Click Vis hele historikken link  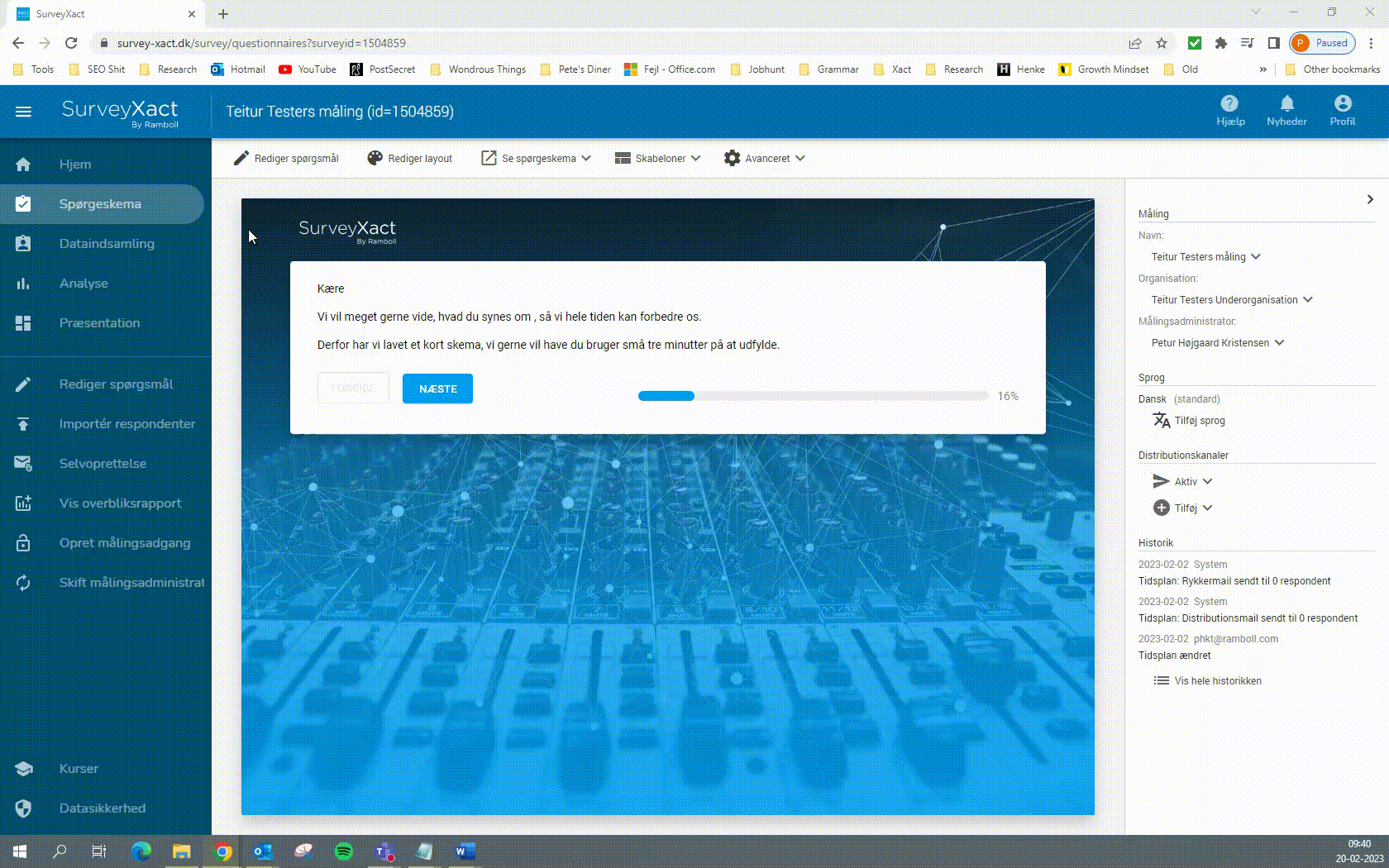click(1218, 681)
